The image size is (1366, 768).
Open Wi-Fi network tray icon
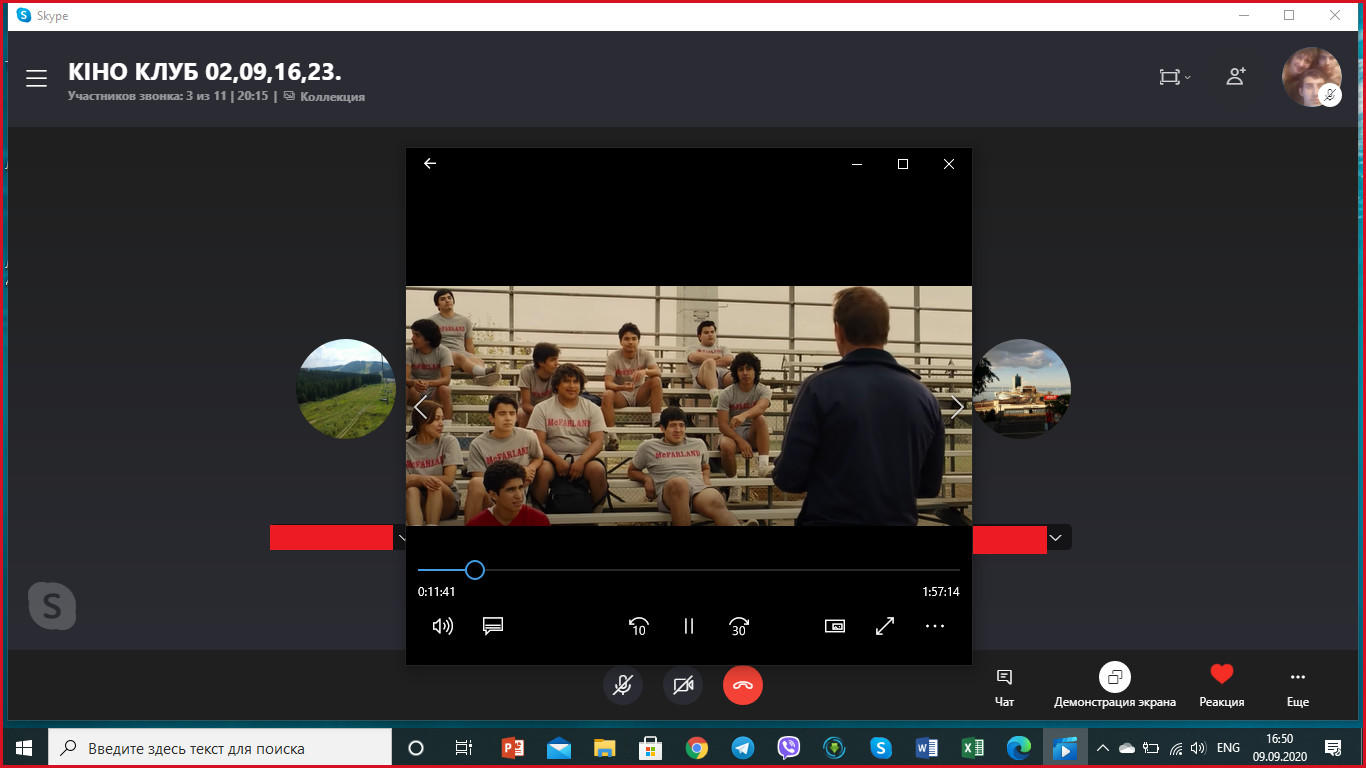[1176, 747]
